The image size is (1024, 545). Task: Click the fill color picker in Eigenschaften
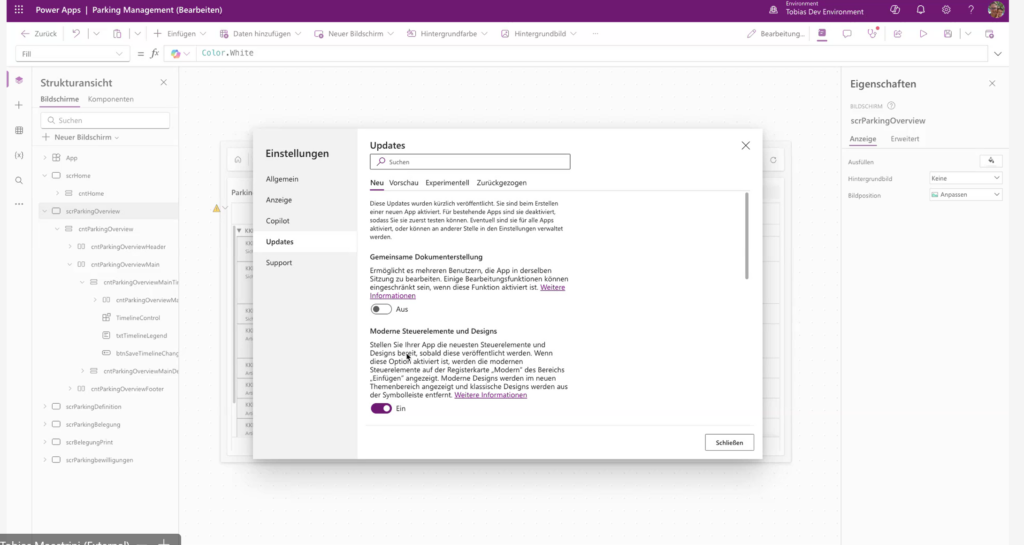click(x=990, y=160)
